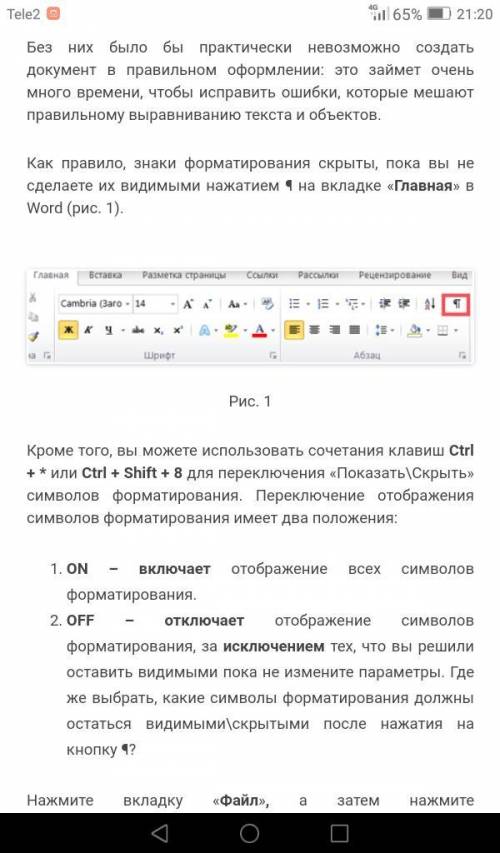
Task: Click the pilcrow show formatting marks button
Action: (x=456, y=304)
